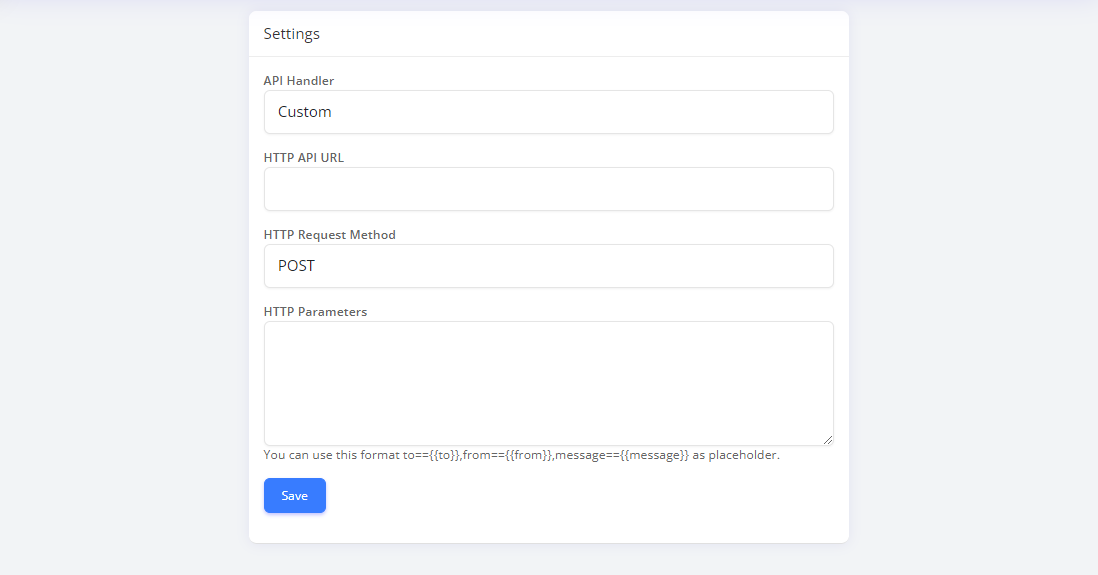
Task: Click the HTTP API URL label
Action: pyautogui.click(x=303, y=158)
